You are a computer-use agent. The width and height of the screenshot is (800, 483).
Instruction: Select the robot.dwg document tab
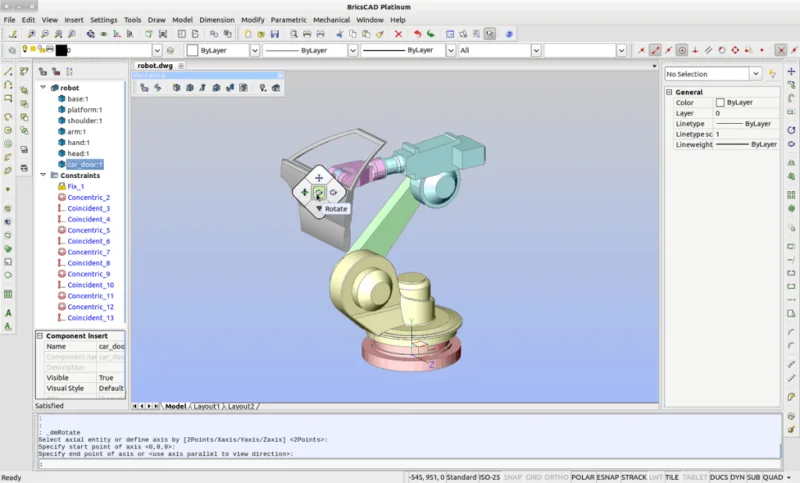(155, 65)
